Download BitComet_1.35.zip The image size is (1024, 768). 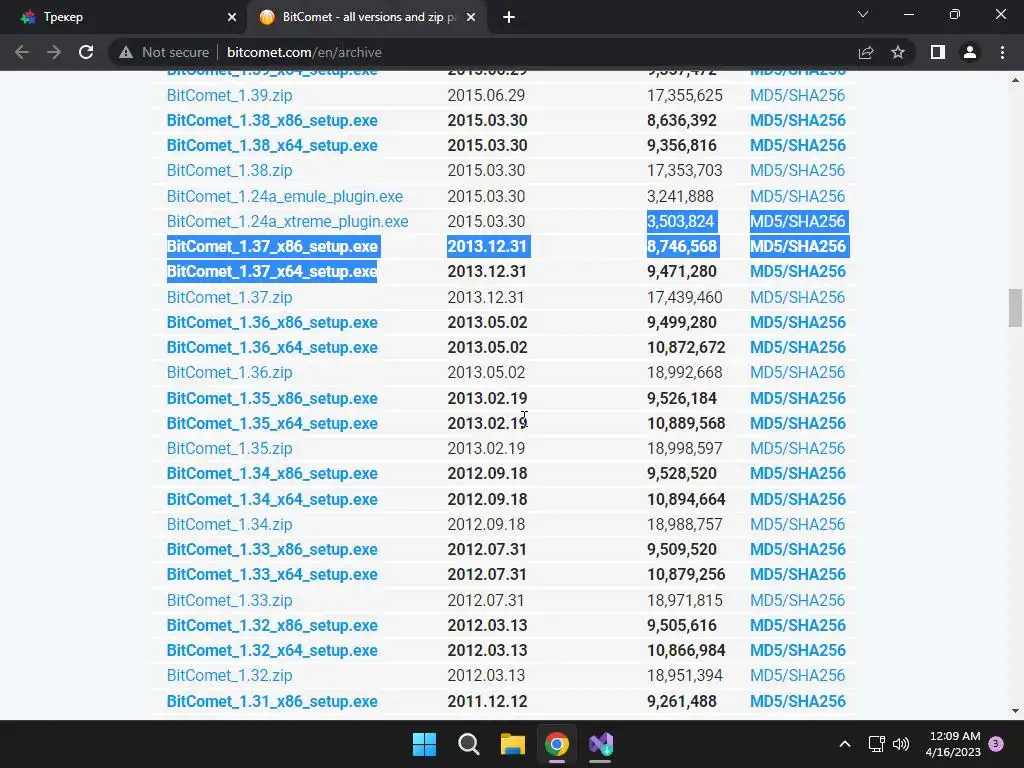click(x=229, y=449)
